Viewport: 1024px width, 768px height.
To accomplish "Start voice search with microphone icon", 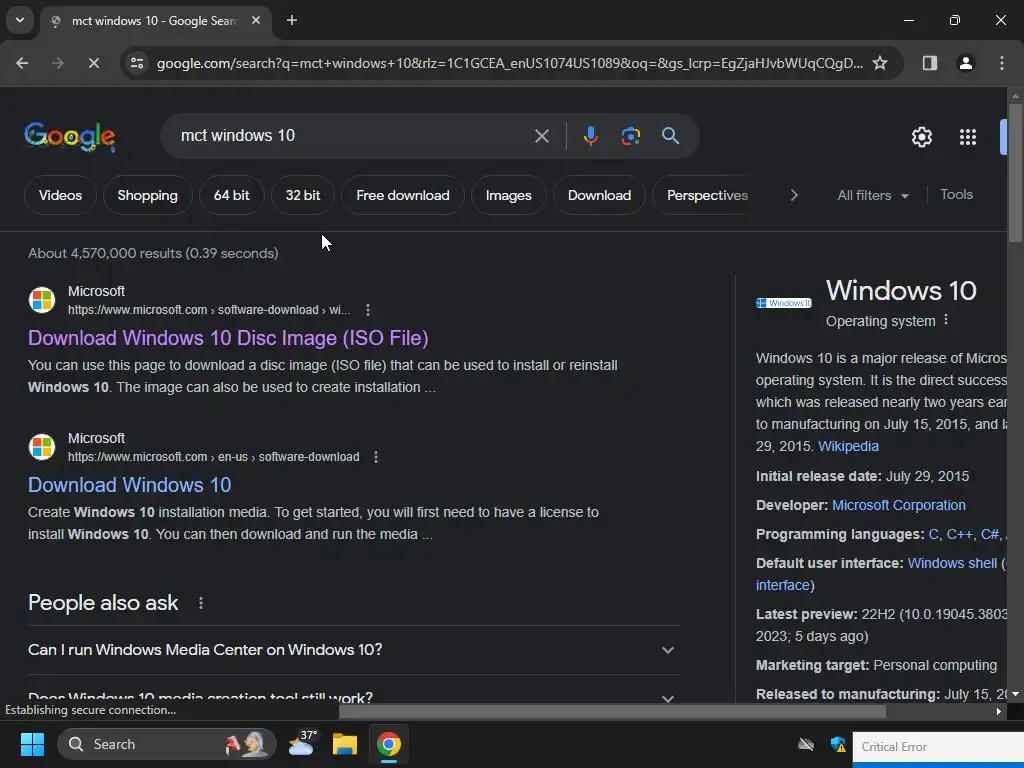I will click(590, 136).
